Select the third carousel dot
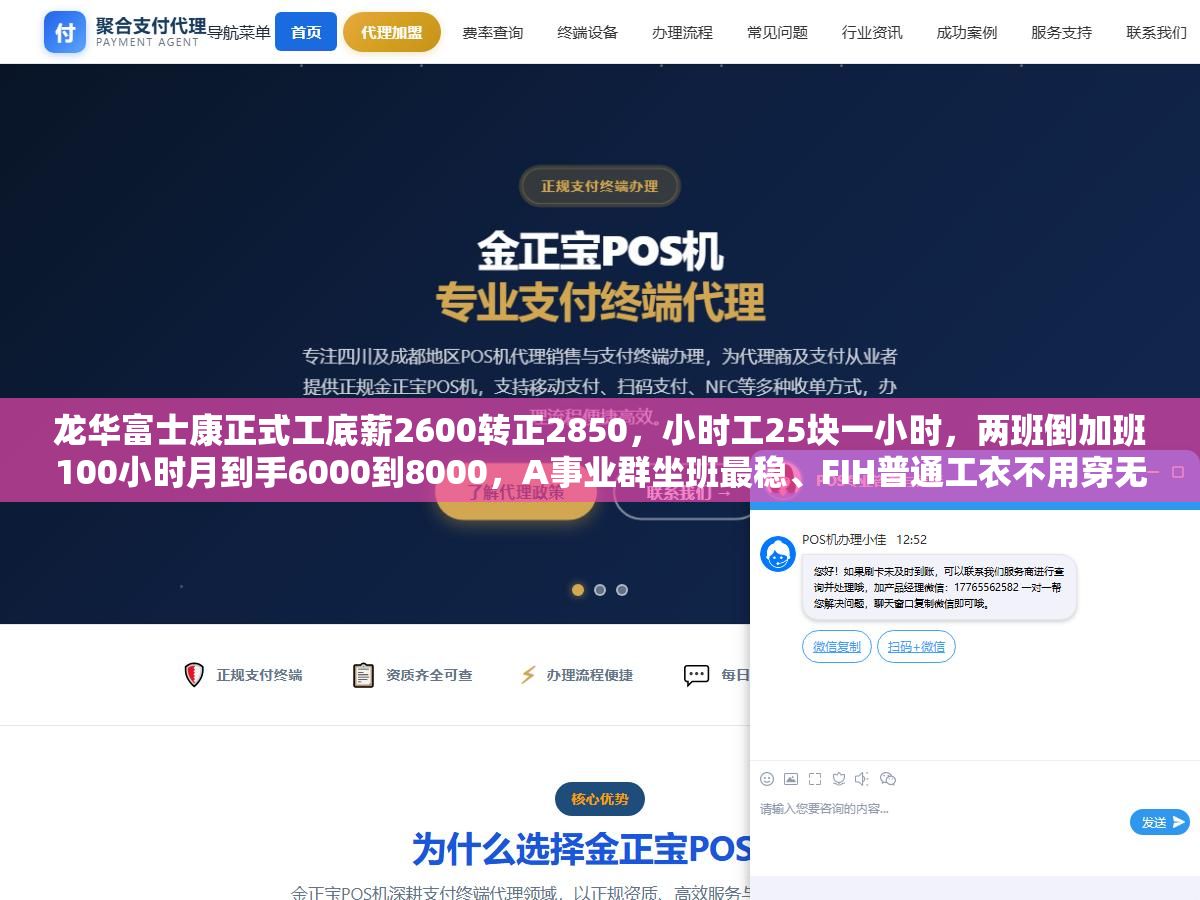The image size is (1200, 900). click(622, 590)
